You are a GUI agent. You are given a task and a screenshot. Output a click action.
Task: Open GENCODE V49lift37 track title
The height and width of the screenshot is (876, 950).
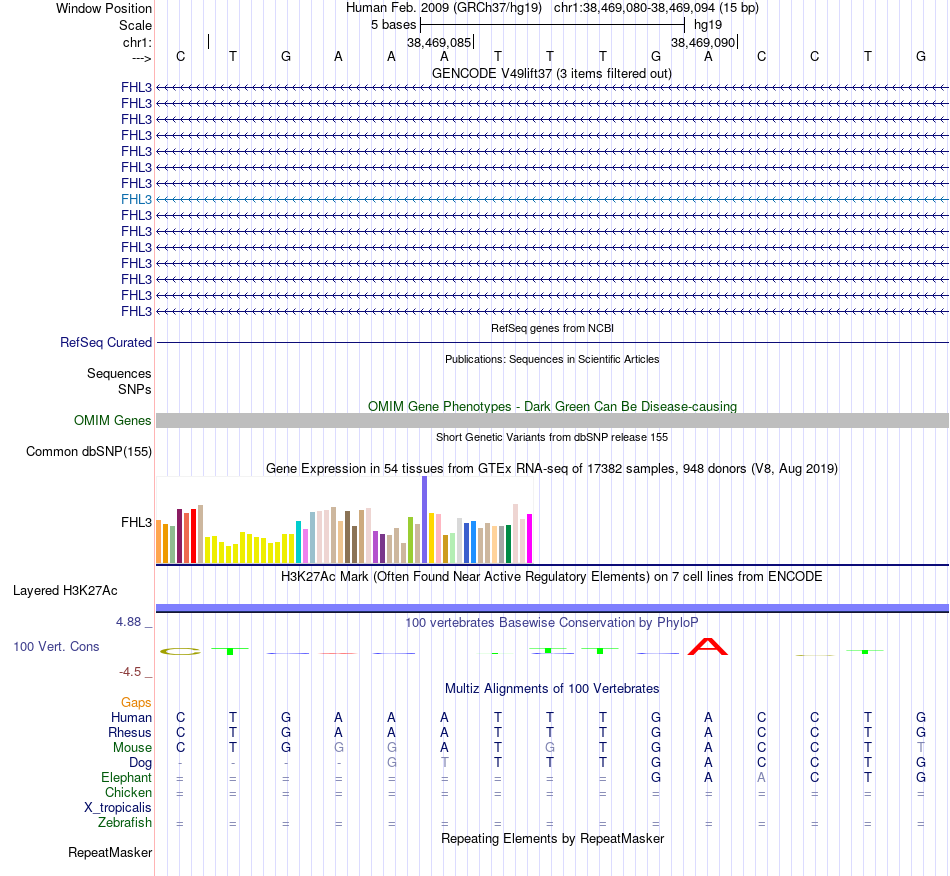coord(552,73)
